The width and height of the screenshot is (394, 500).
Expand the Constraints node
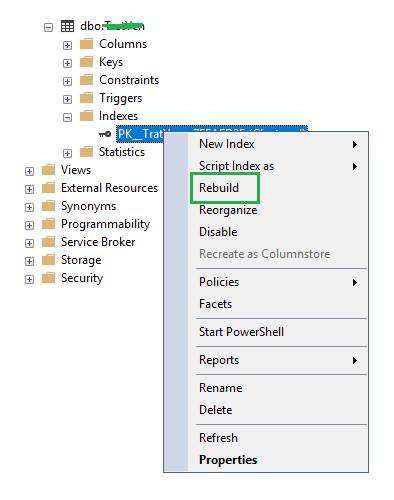tap(67, 81)
